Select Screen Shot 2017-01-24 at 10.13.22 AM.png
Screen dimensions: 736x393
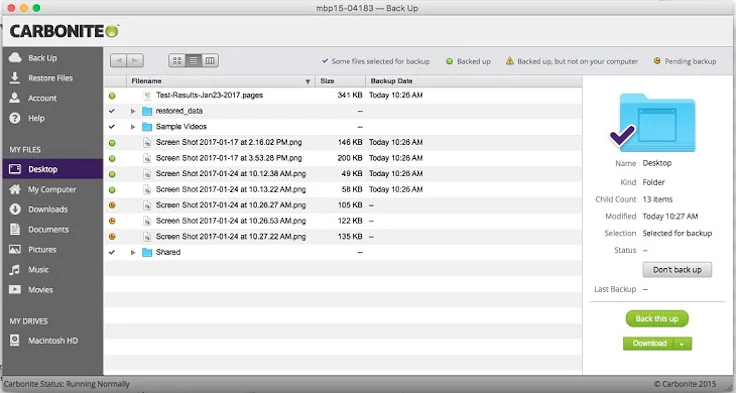(343, 190)
